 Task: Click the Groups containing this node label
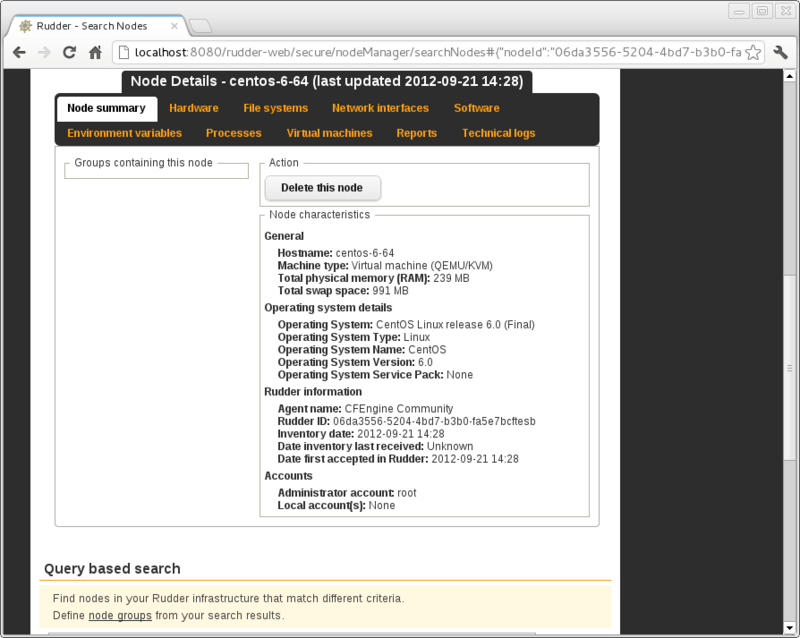pyautogui.click(x=143, y=163)
